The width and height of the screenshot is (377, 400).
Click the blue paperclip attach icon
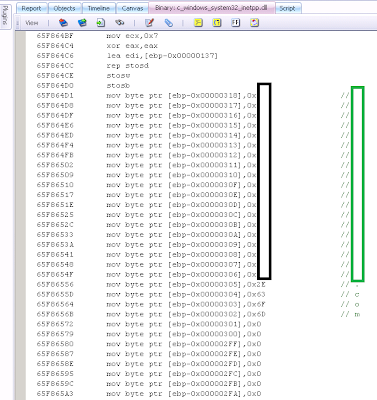[169, 23]
